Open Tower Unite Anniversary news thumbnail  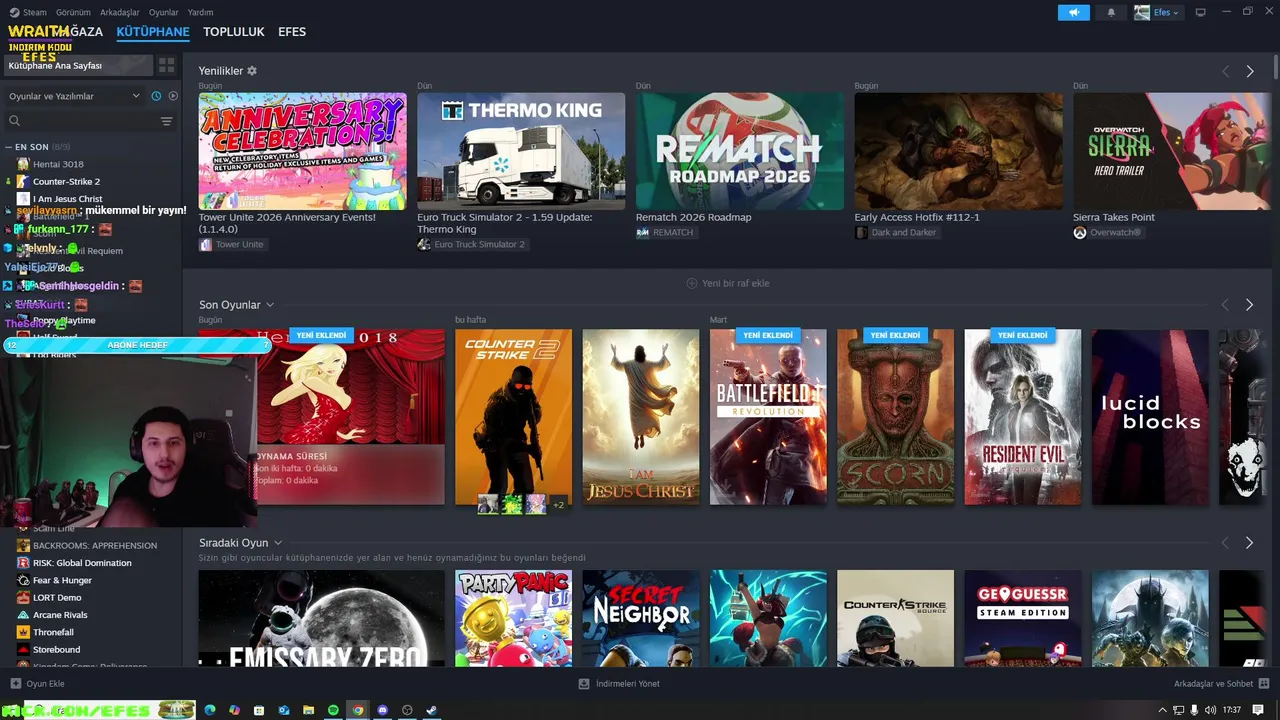coord(302,151)
